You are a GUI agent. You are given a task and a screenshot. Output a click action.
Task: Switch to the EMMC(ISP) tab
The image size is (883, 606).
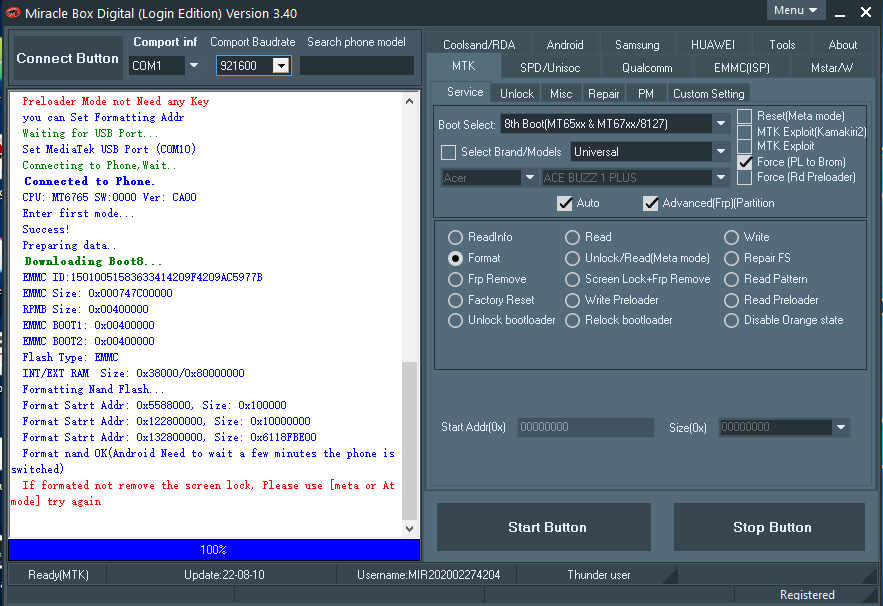click(x=742, y=68)
